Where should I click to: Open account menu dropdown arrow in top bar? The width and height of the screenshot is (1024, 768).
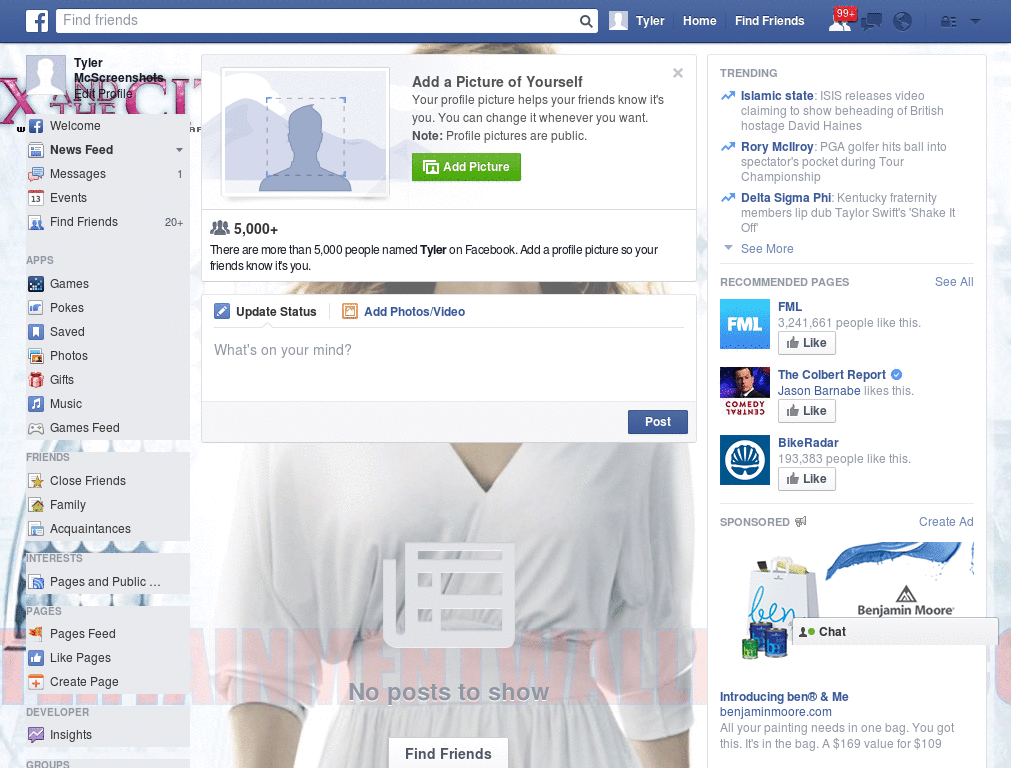tap(975, 22)
